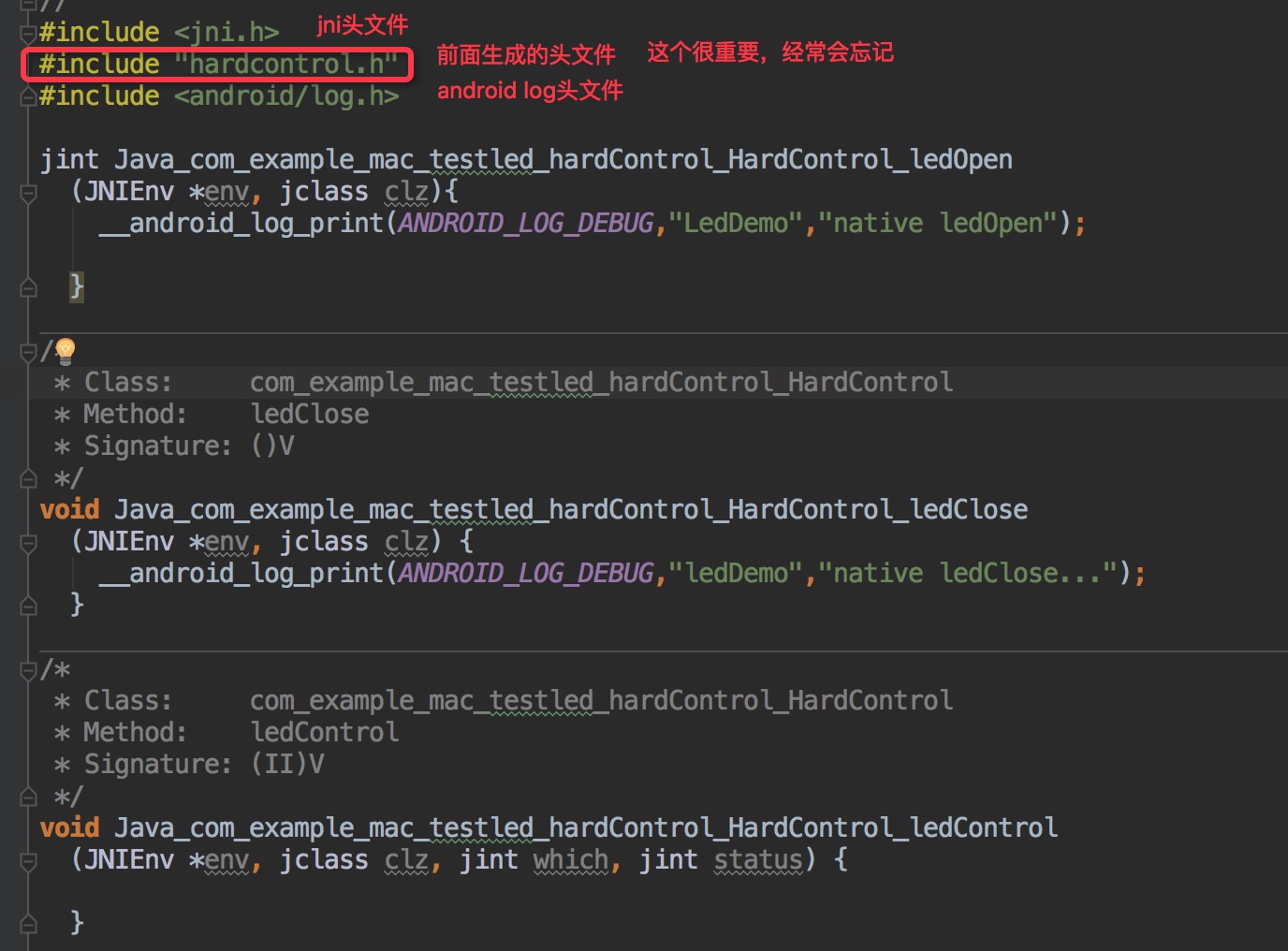Click ANDROID_LOG_DEBUG in the ledOpen log call
This screenshot has width=1288, height=951.
526,224
